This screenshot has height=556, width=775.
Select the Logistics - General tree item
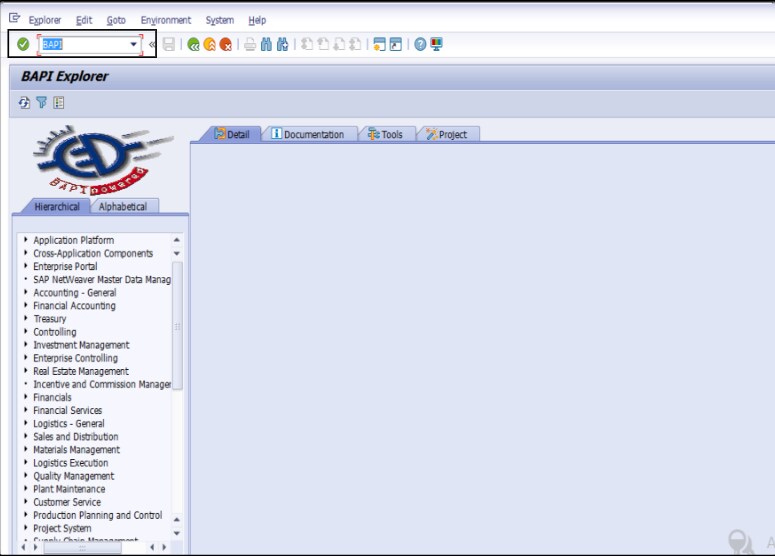tap(69, 424)
